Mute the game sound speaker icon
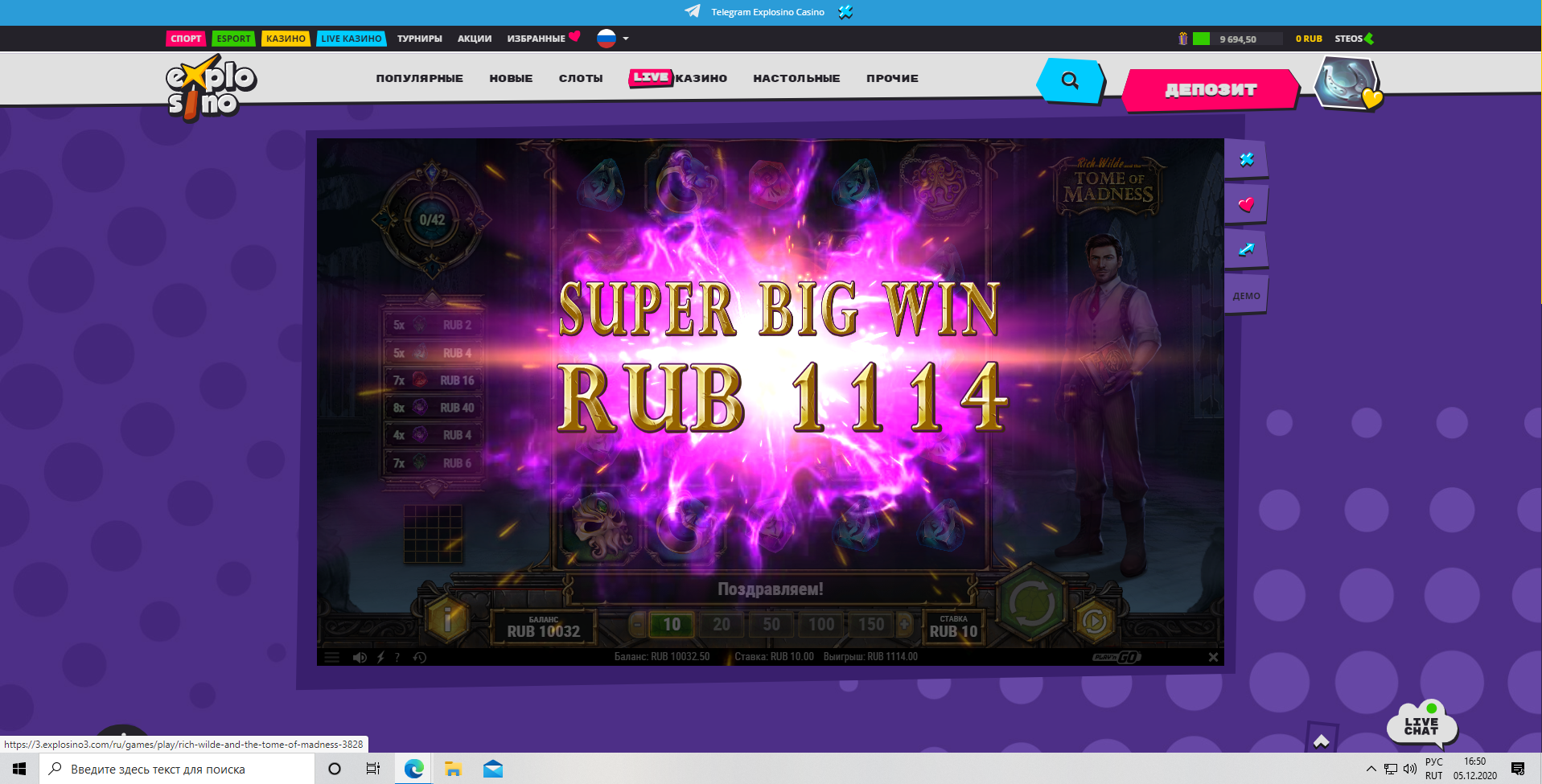1542x784 pixels. click(x=360, y=657)
